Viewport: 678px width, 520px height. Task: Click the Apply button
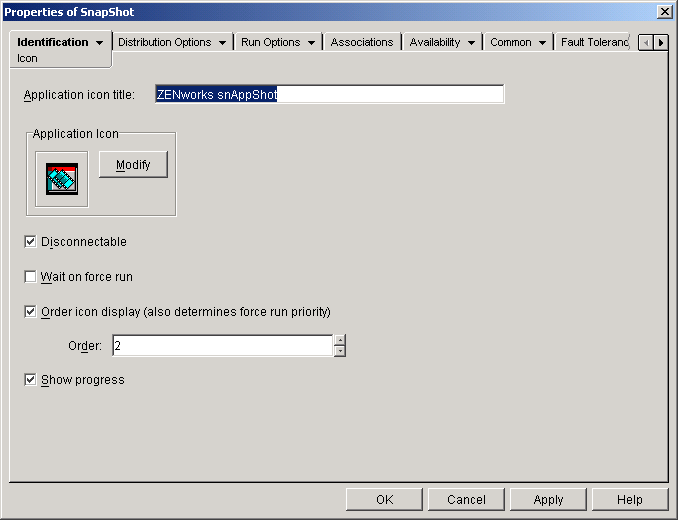(548, 500)
